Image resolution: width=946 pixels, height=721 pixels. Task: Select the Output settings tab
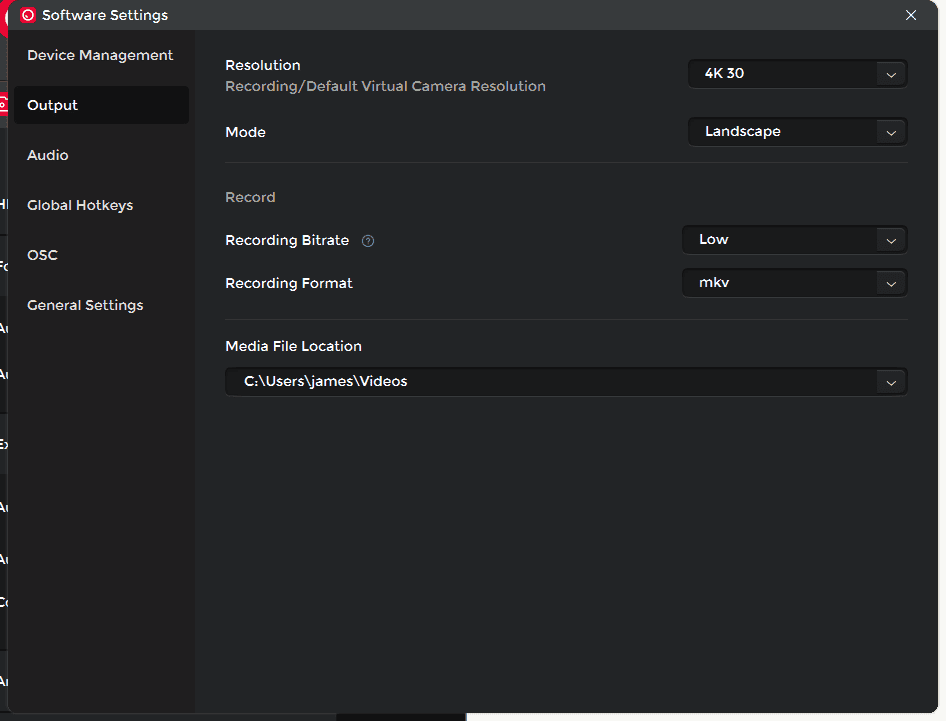(x=100, y=105)
